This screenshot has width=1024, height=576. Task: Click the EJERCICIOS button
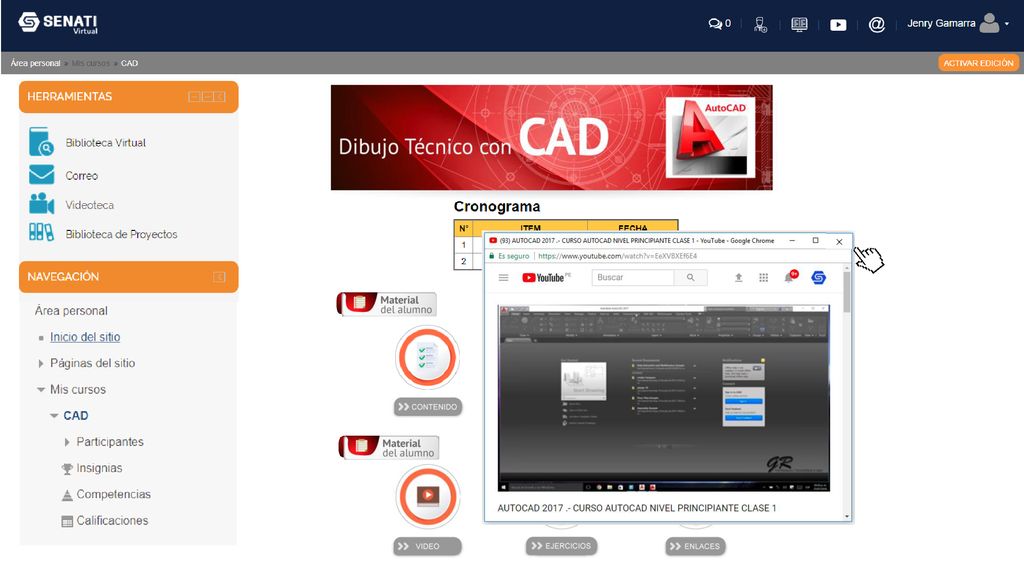coord(562,546)
